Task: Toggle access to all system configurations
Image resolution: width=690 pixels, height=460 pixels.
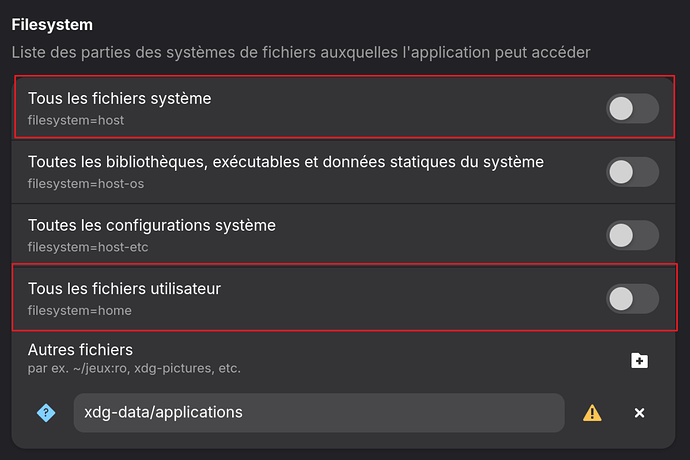Action: 632,235
